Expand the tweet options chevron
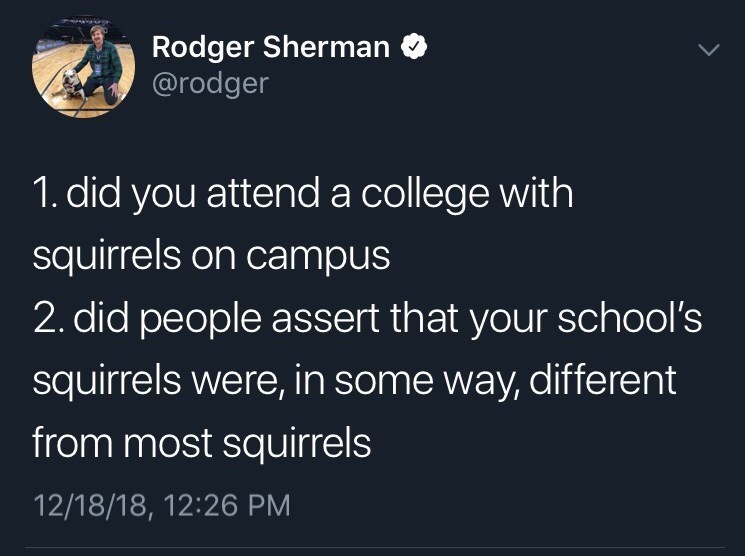 (x=707, y=49)
